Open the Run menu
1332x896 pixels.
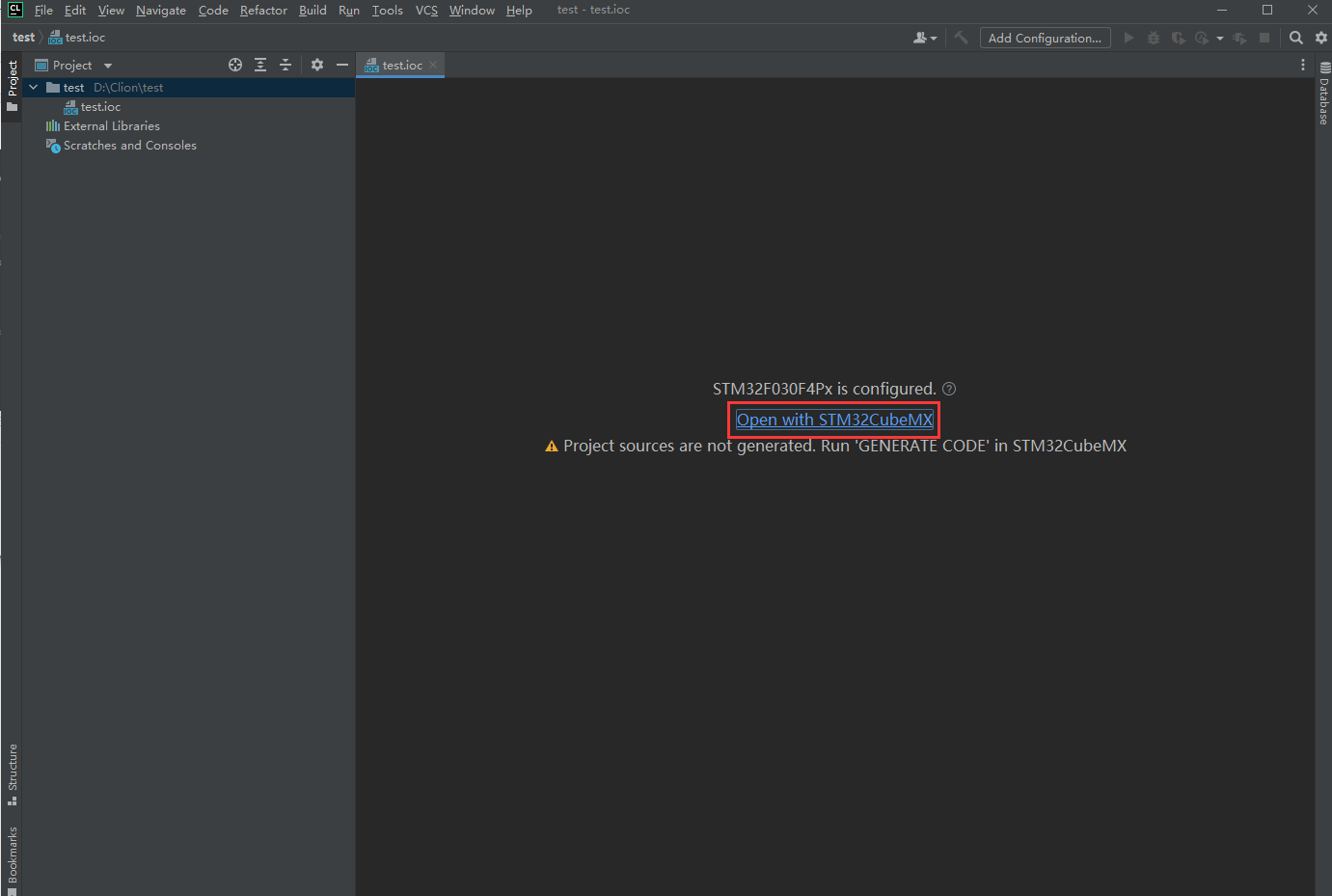(x=349, y=10)
